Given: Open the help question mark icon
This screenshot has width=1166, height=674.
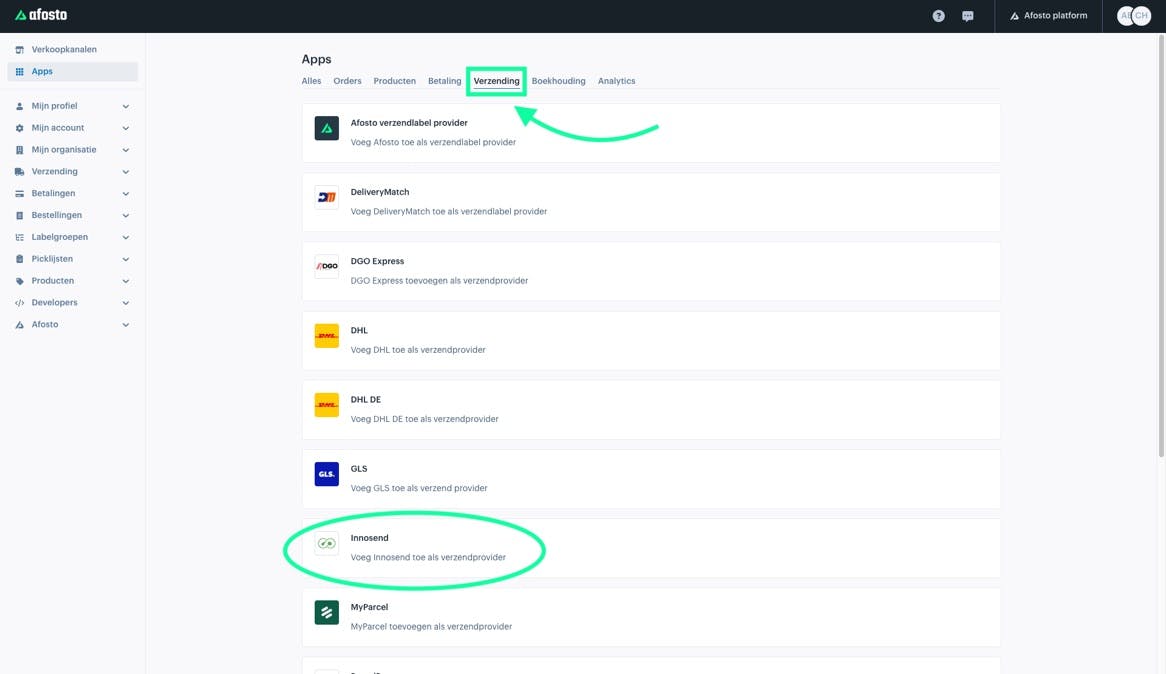Looking at the screenshot, I should pyautogui.click(x=938, y=16).
